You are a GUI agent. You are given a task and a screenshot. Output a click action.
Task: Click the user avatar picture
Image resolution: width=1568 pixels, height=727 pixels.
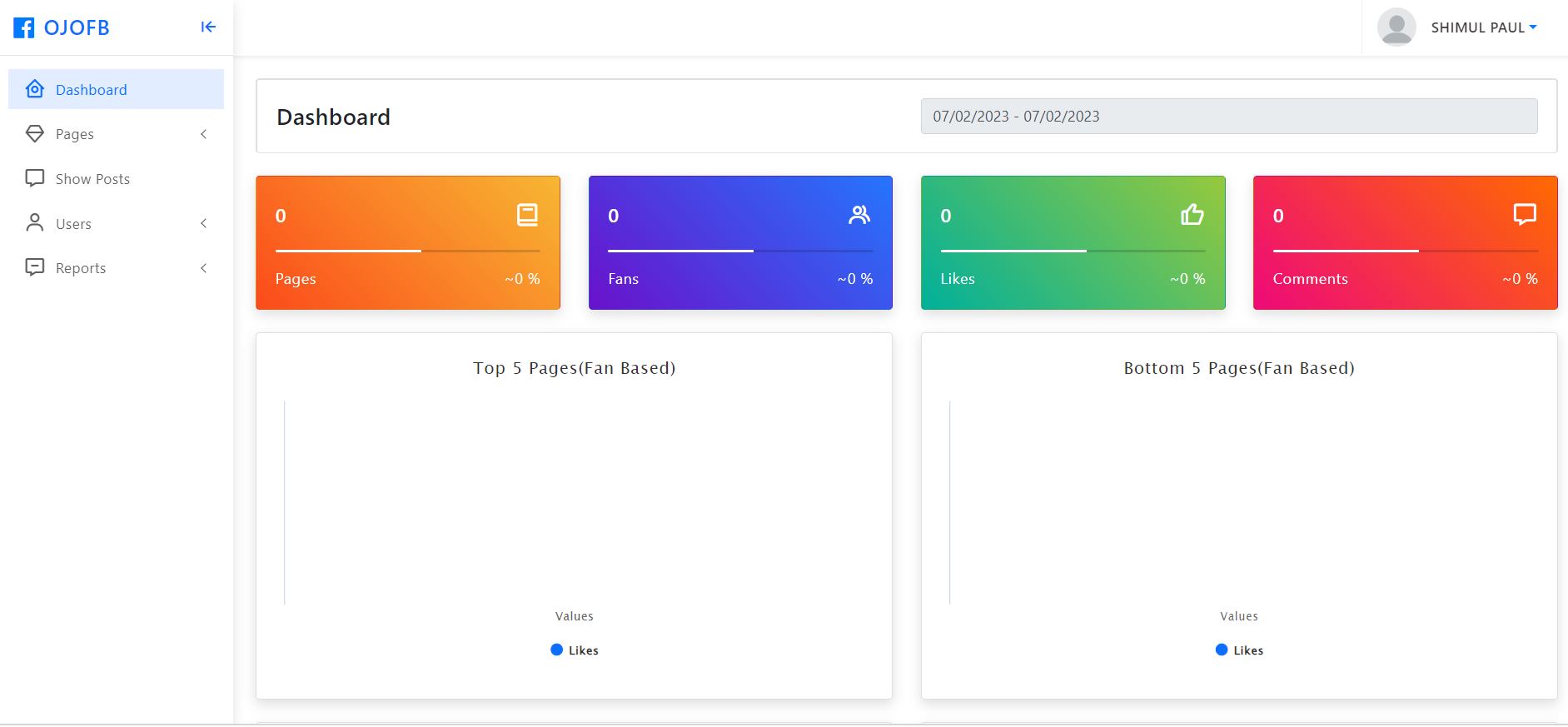click(1396, 27)
